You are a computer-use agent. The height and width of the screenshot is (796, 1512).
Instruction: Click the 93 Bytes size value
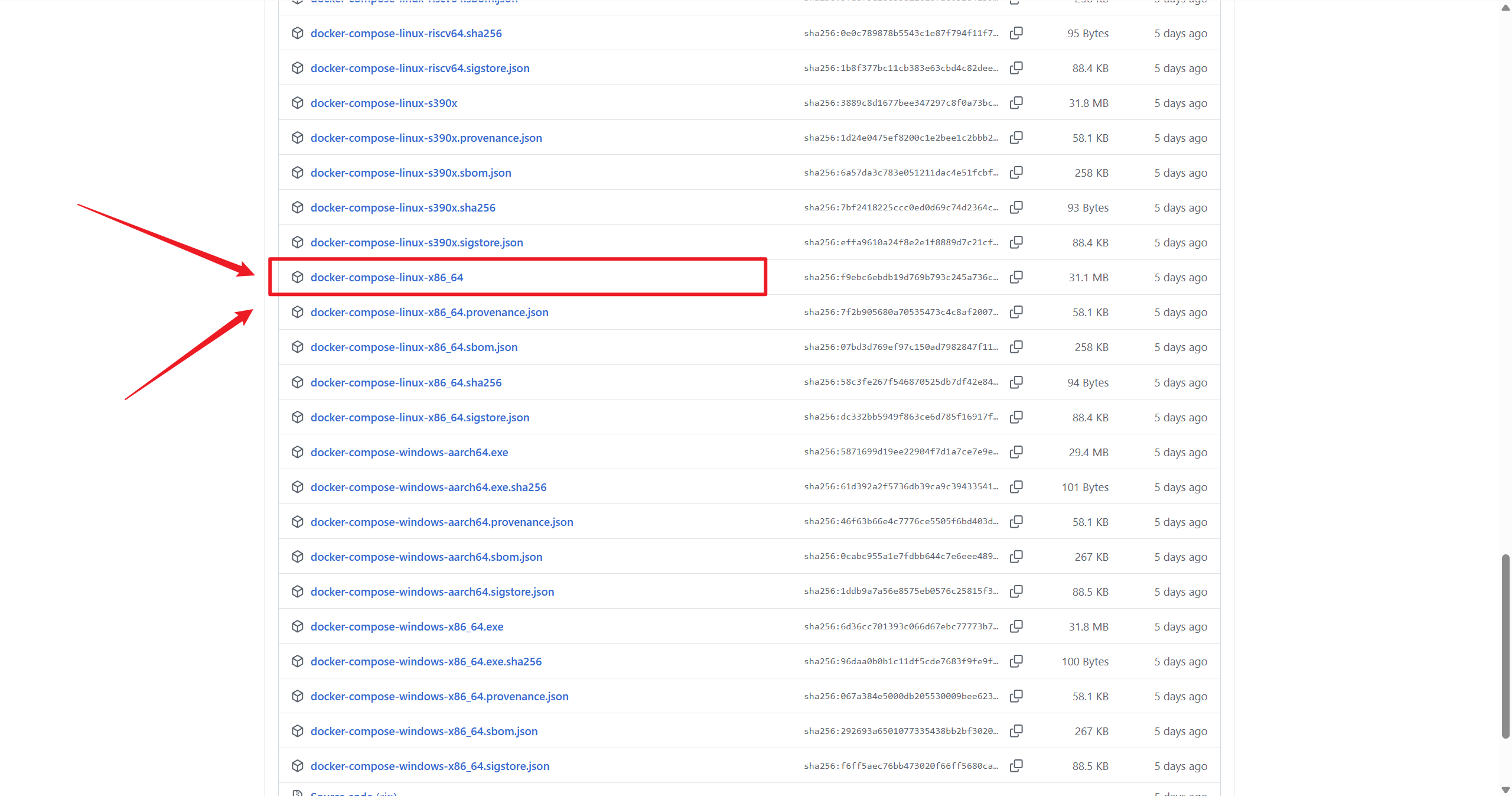(1088, 207)
